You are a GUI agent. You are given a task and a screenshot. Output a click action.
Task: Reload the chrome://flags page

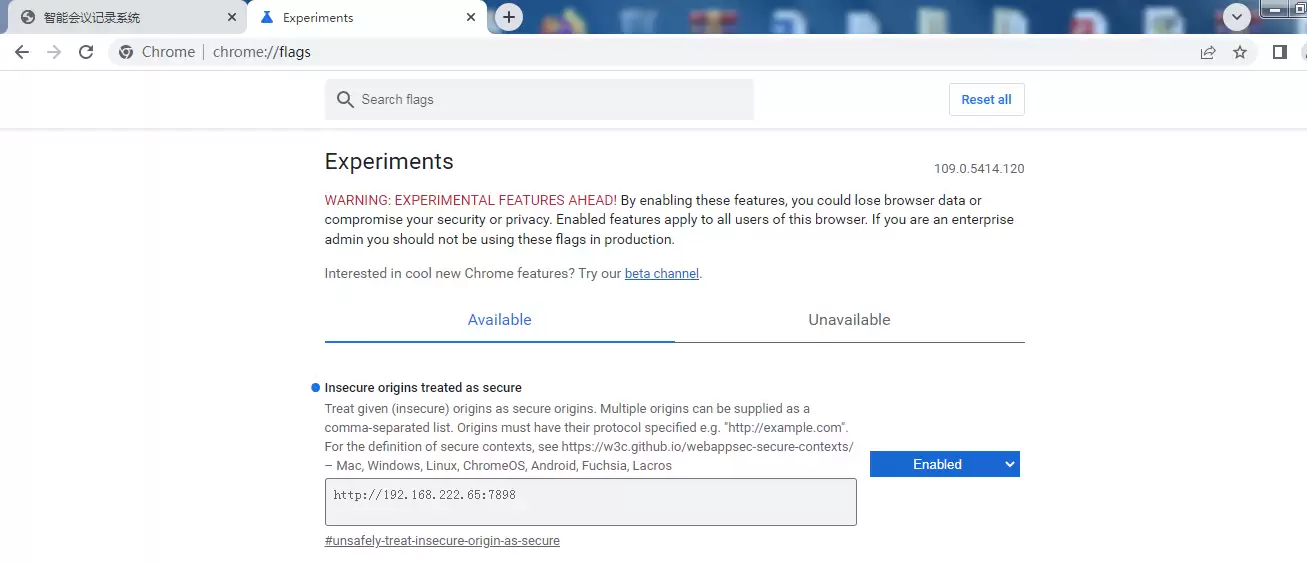(86, 52)
